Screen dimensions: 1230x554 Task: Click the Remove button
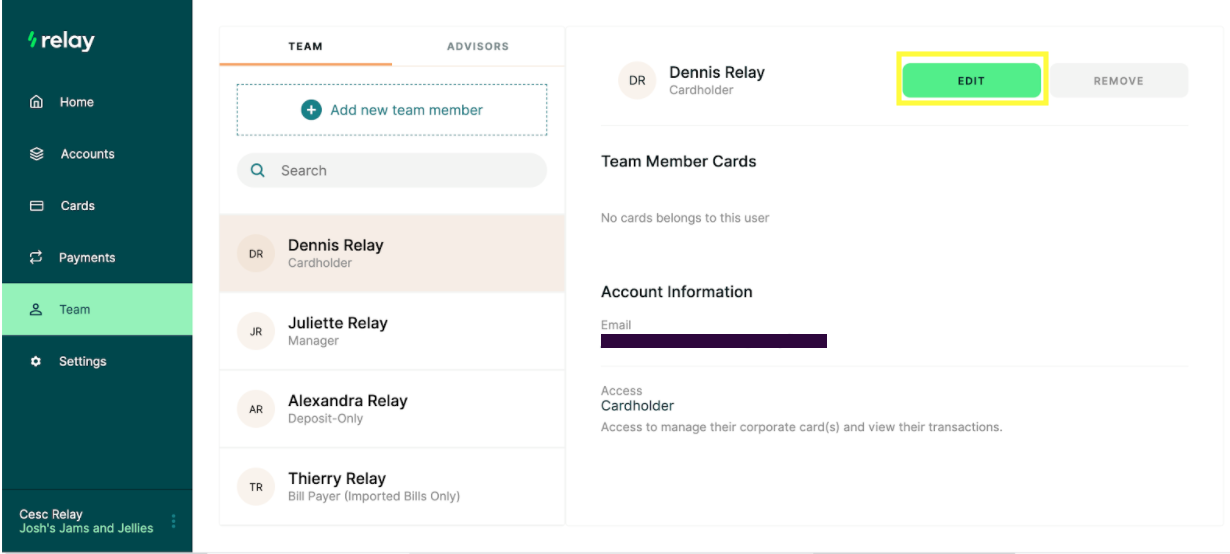[x=1118, y=81]
